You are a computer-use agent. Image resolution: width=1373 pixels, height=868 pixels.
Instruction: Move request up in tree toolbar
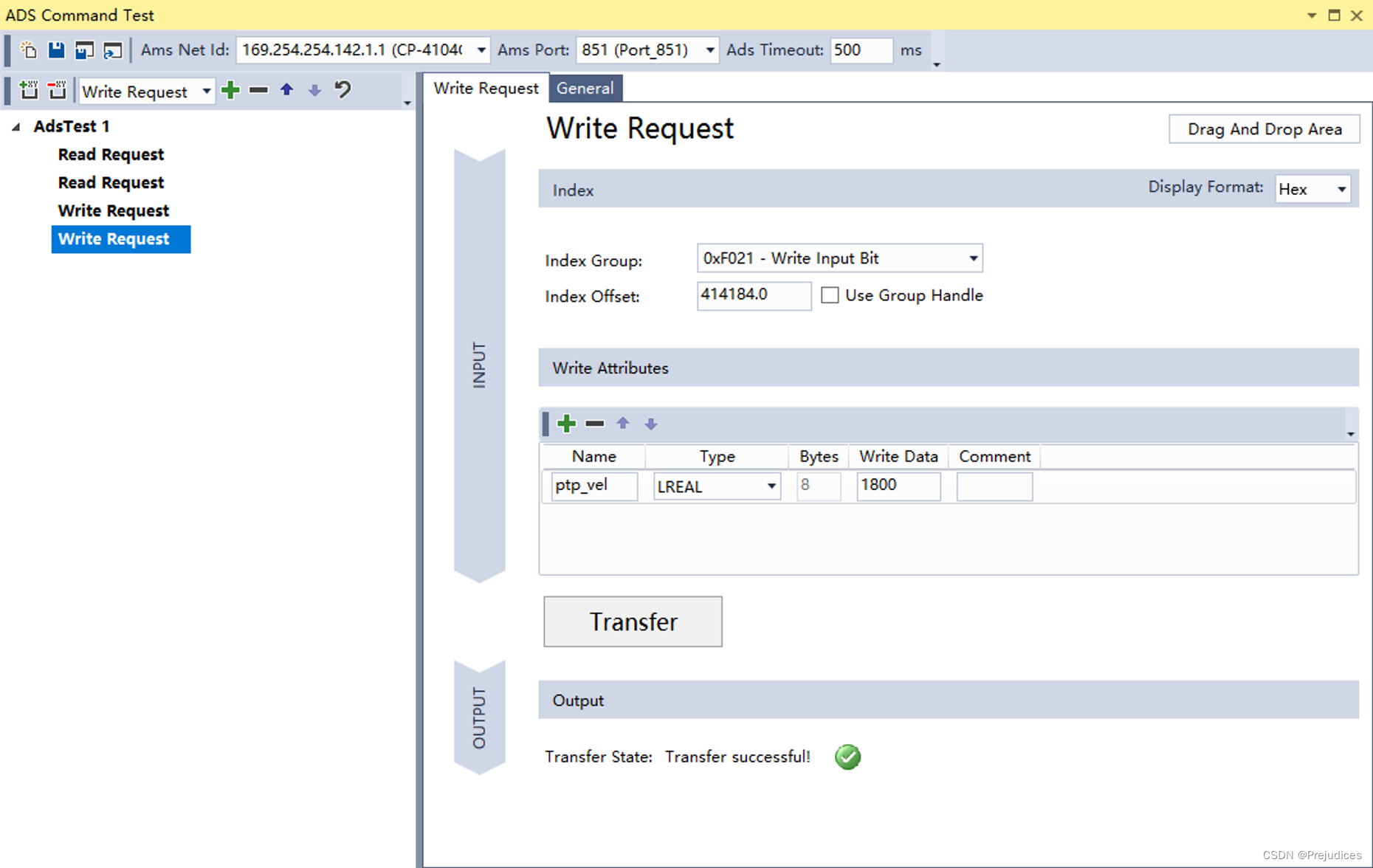coord(286,90)
